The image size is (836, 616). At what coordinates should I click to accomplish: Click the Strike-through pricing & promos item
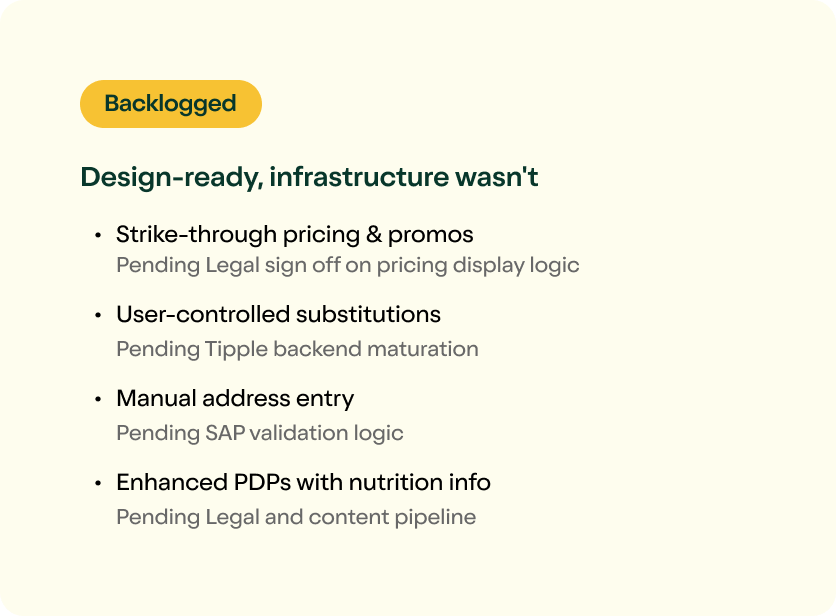[294, 235]
